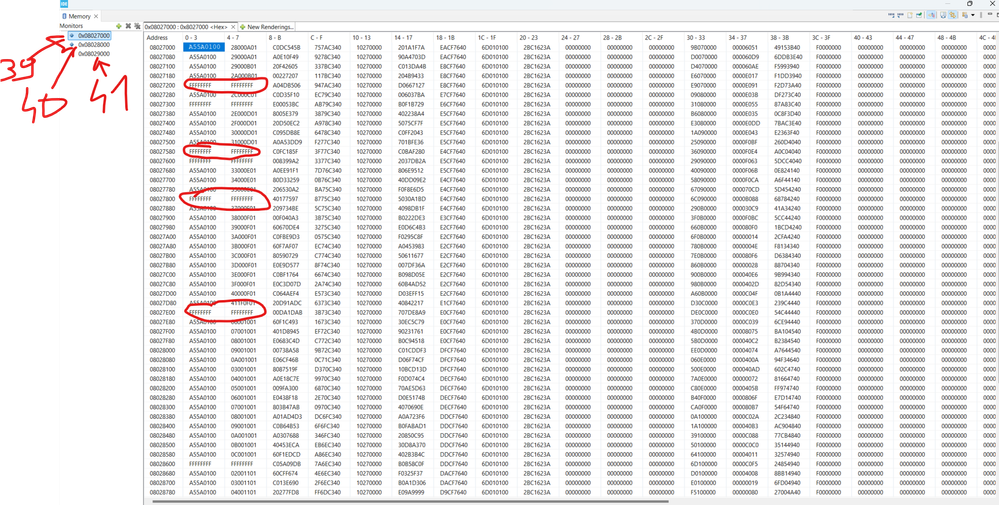Click address row 08027B00
Image resolution: width=999 pixels, height=505 pixels.
162,255
